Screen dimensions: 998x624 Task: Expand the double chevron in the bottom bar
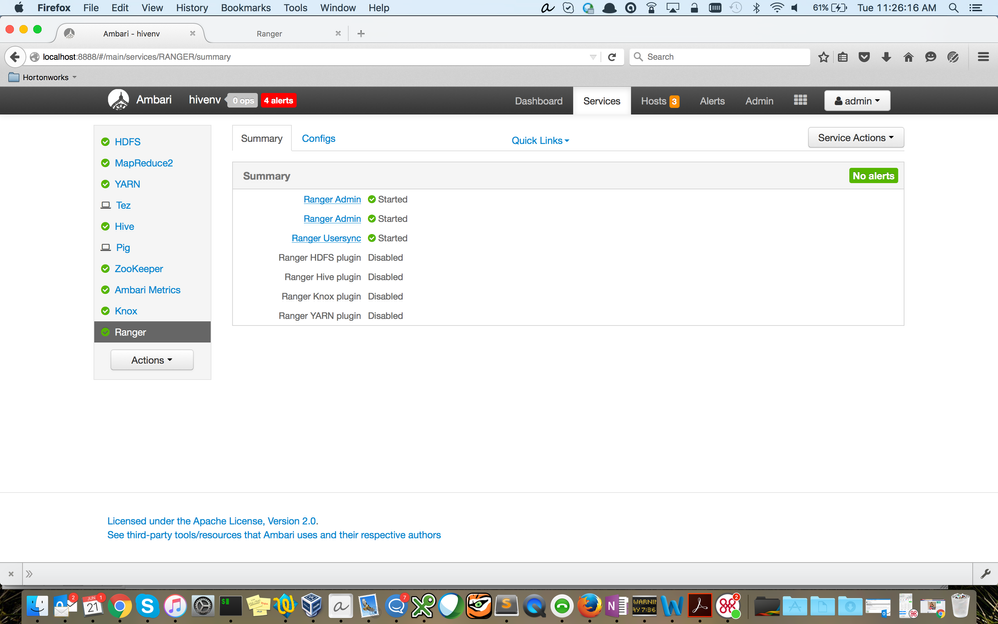[29, 574]
